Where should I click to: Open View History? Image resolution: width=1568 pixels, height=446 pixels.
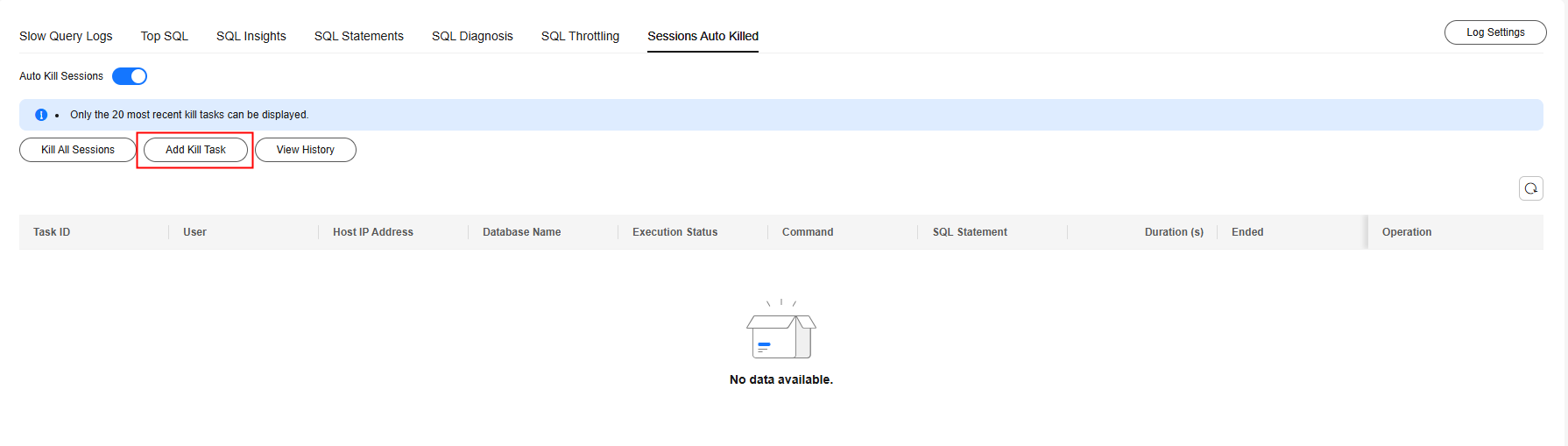click(x=305, y=150)
